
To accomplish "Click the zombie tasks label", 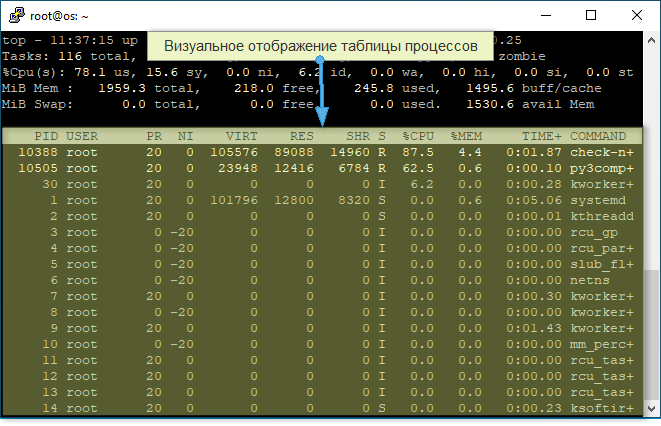I will point(522,56).
